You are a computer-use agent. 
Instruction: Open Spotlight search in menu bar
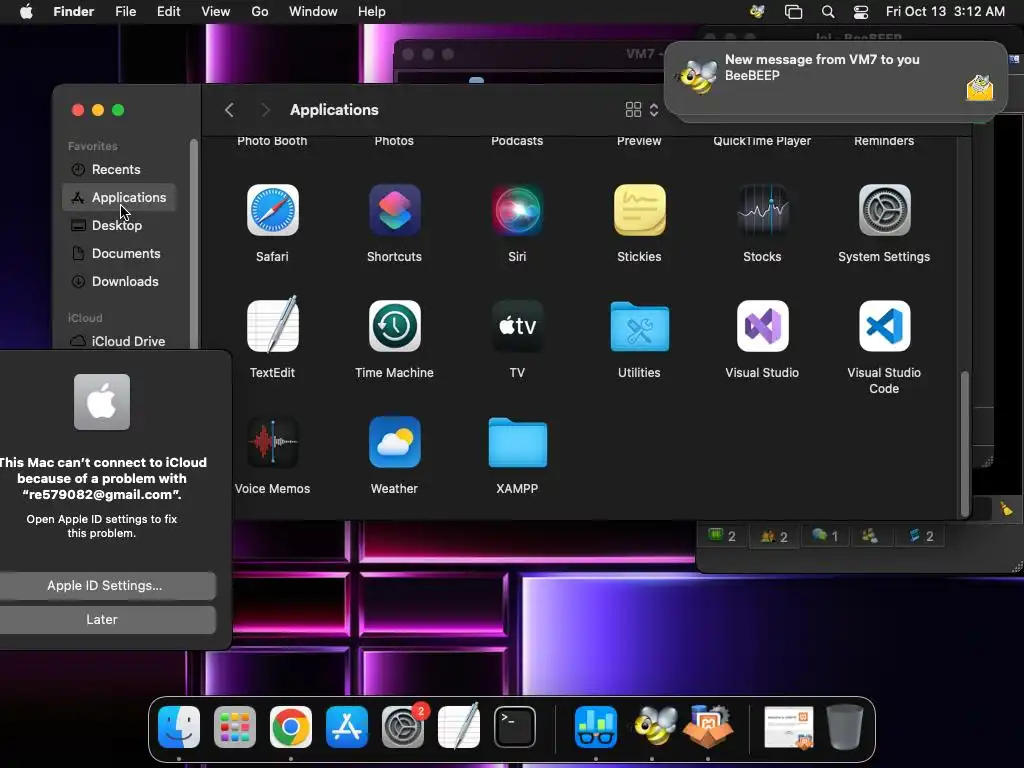pyautogui.click(x=828, y=12)
